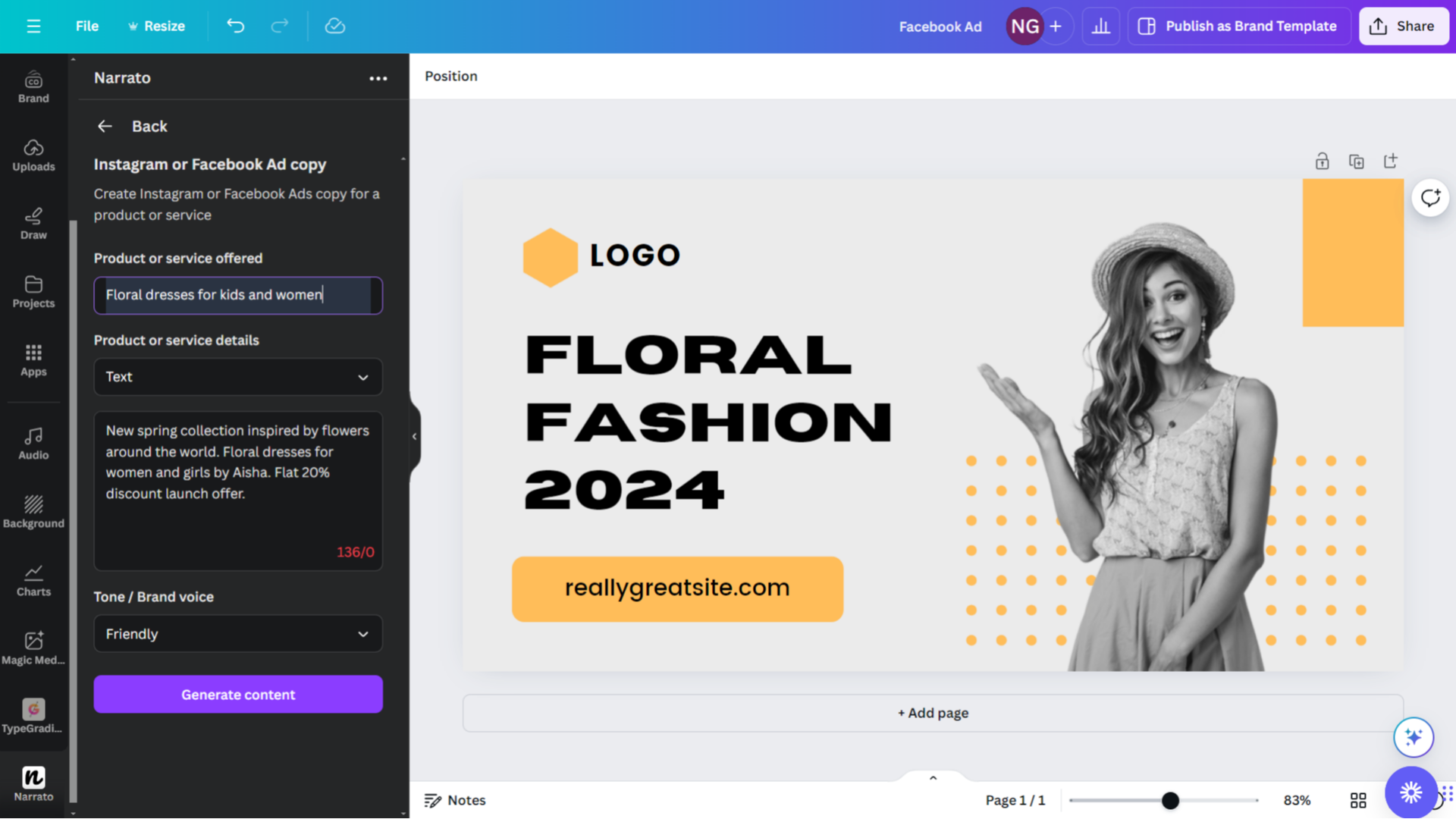Expand the Product or service details dropdown

238,377
